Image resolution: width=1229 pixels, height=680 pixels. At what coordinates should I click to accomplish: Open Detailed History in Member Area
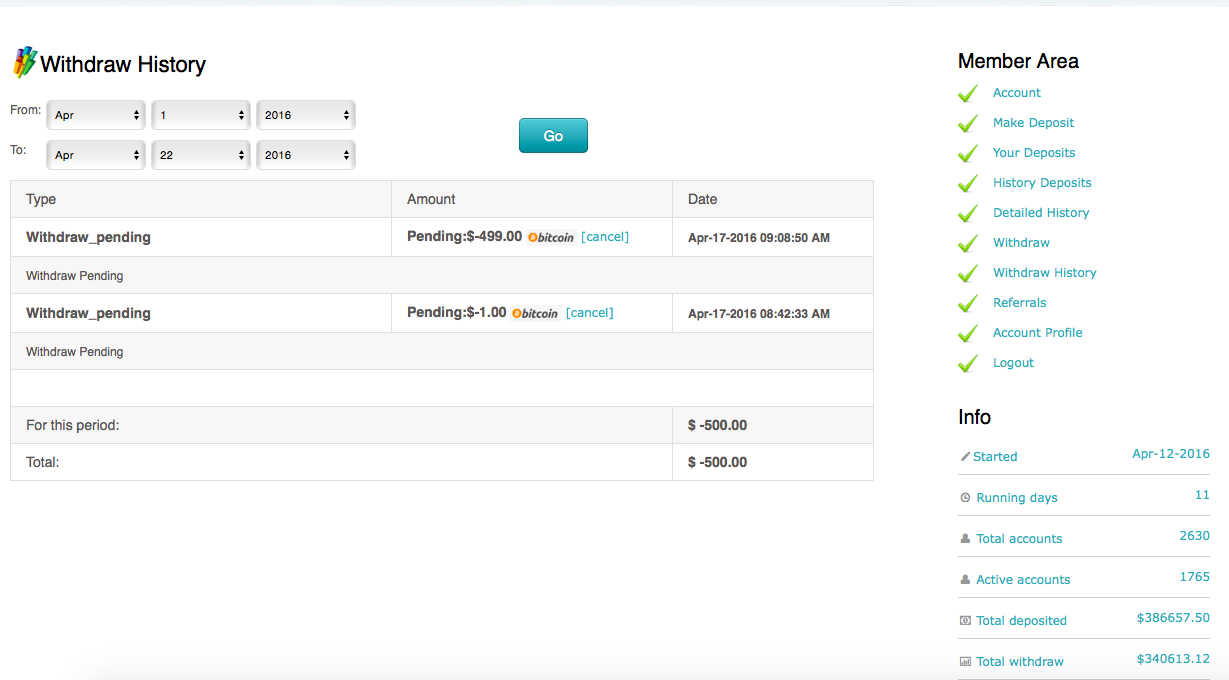[x=1040, y=213]
